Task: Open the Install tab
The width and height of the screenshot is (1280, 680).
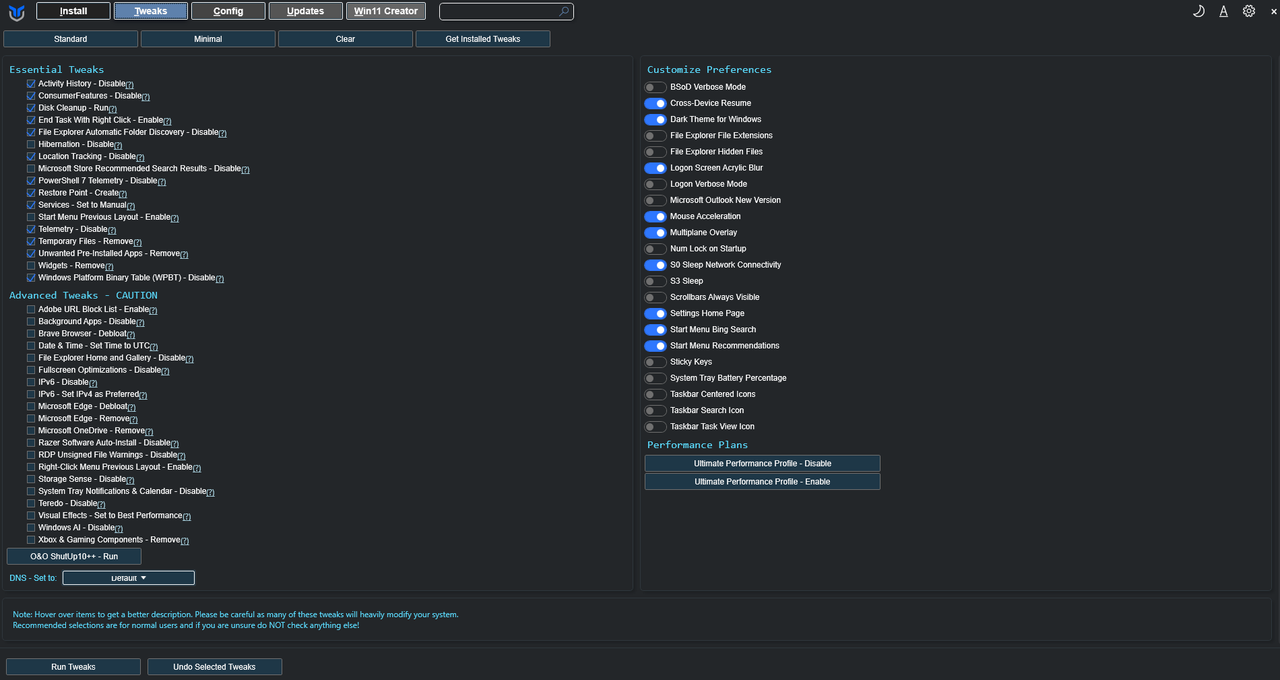Action: [x=73, y=11]
